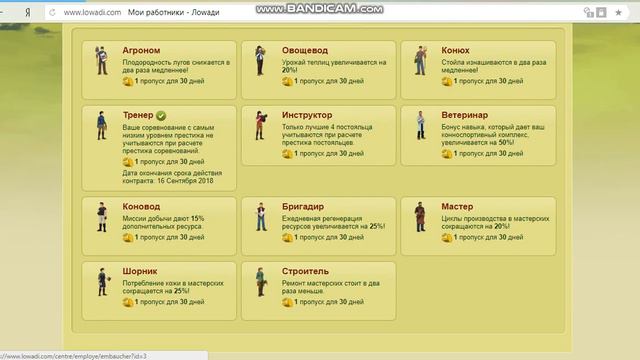Viewport: 640px width, 360px height.
Task: Click the pass coin icon under Тренер
Action: (128, 162)
